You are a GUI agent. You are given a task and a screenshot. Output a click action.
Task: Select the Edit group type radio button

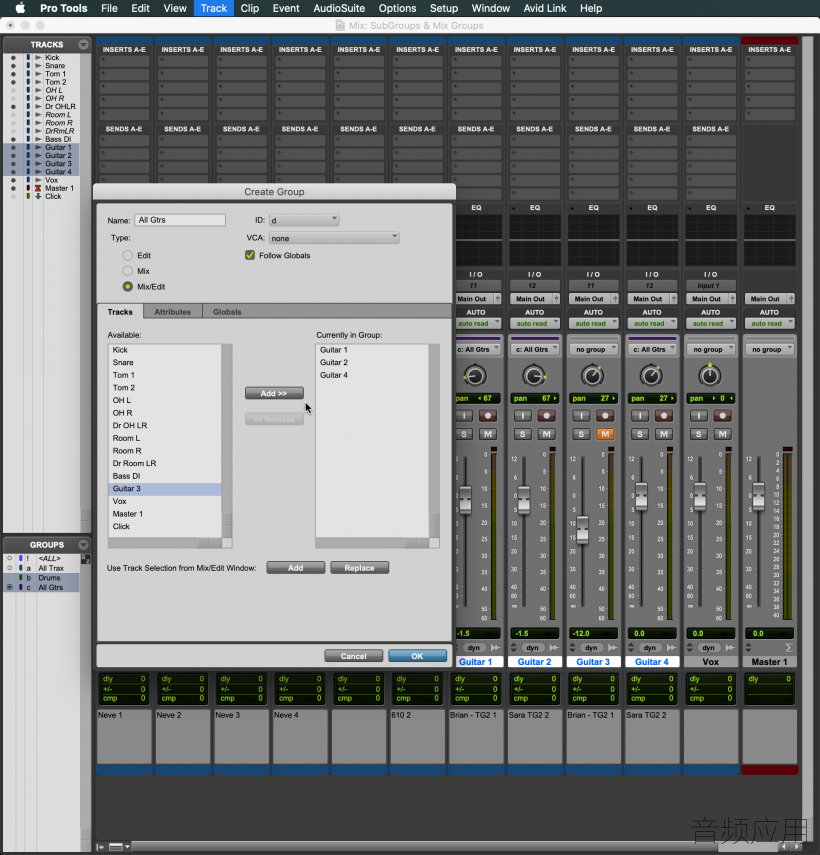click(x=128, y=255)
